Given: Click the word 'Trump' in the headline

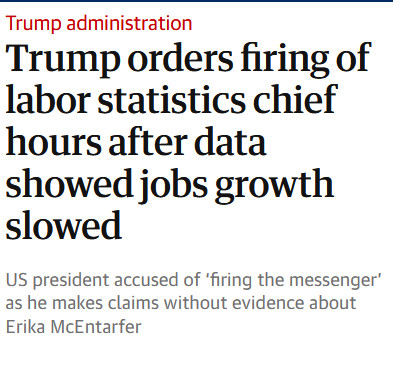Looking at the screenshot, I should pyautogui.click(x=63, y=58).
